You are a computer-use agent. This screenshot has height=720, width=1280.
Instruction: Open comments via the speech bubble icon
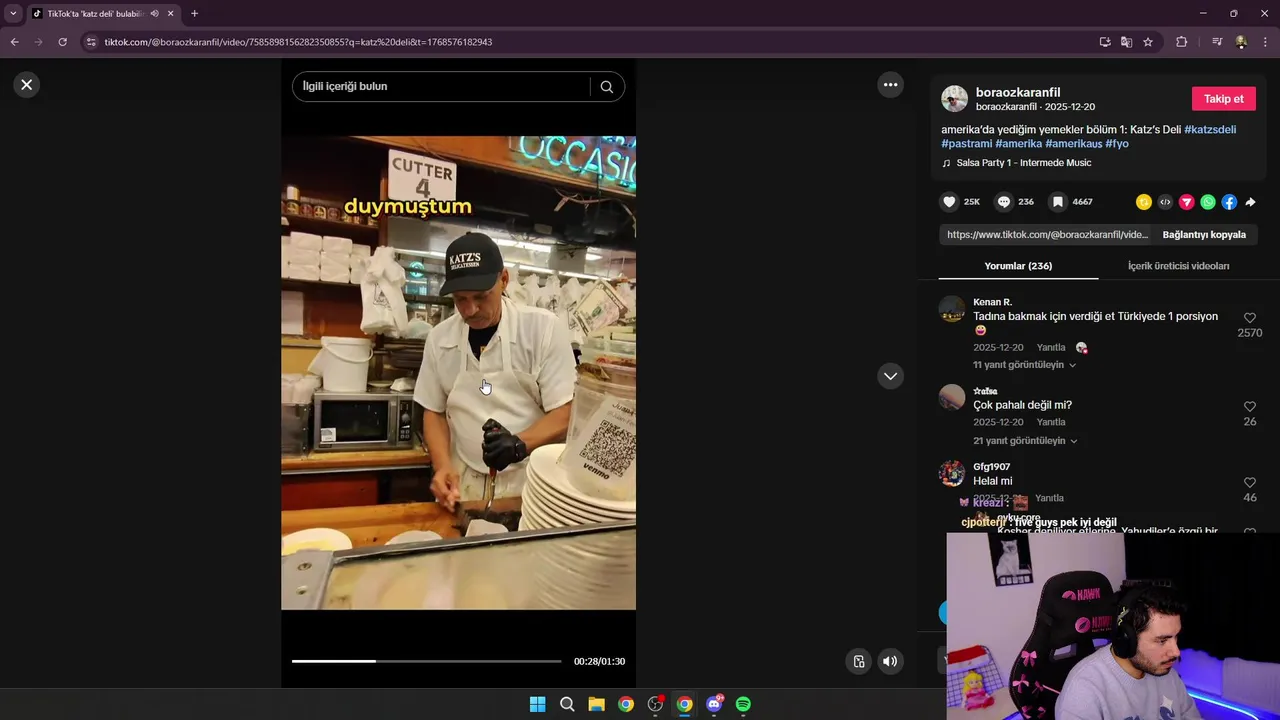pos(1004,202)
